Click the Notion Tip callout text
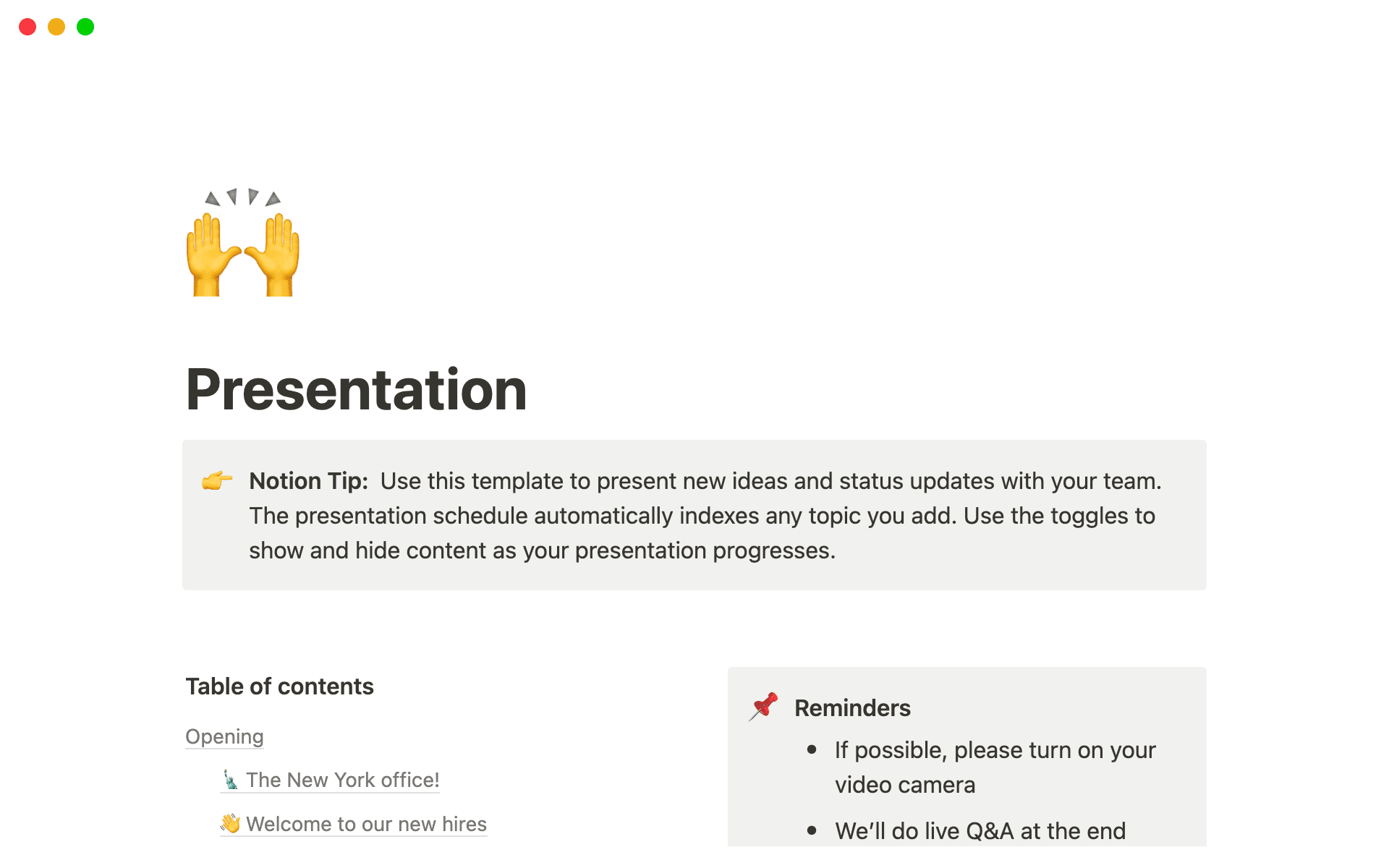Viewport: 1389px width, 868px height. click(694, 515)
